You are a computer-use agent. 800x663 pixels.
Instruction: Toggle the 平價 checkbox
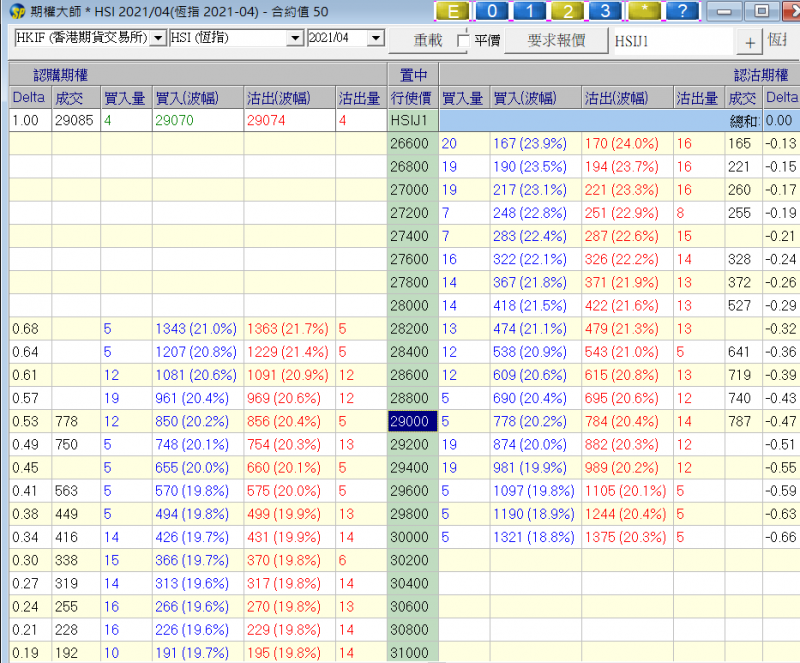[x=461, y=41]
